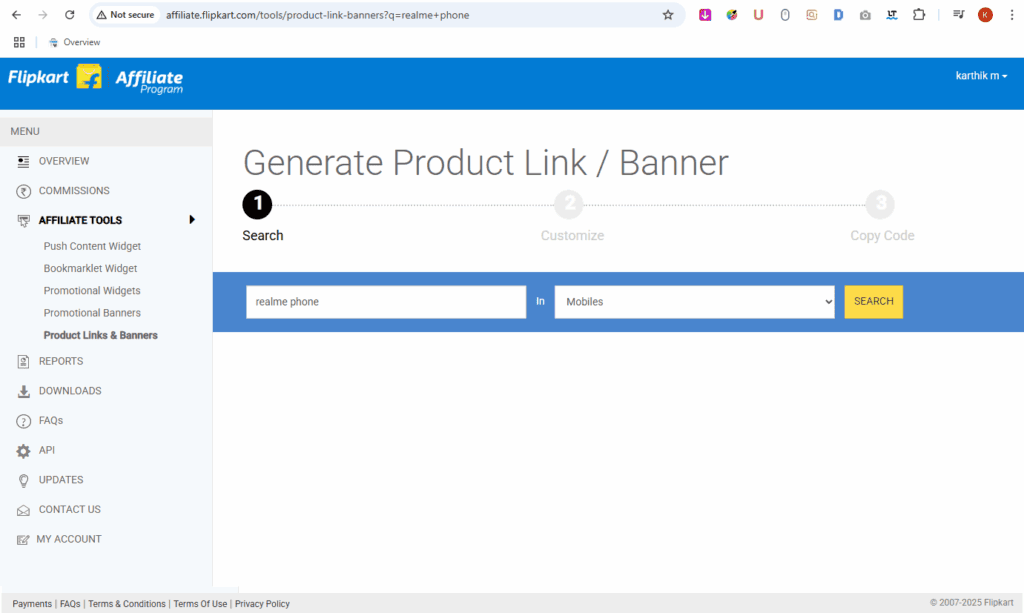Screen dimensions: 1024x613
Task: Open the Extensions puzzle icon
Action: [x=919, y=14]
